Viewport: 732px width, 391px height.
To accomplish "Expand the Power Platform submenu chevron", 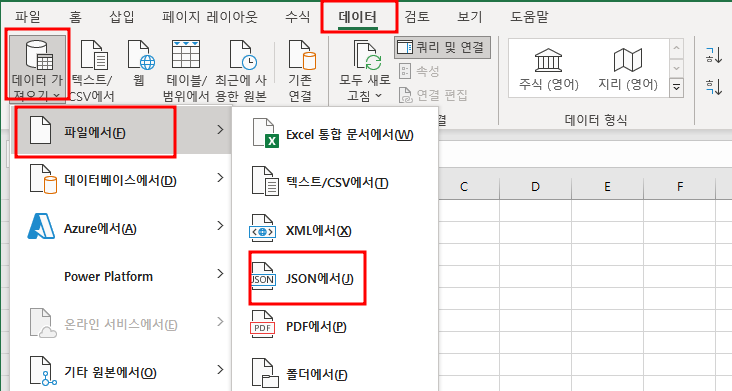I will [x=220, y=274].
